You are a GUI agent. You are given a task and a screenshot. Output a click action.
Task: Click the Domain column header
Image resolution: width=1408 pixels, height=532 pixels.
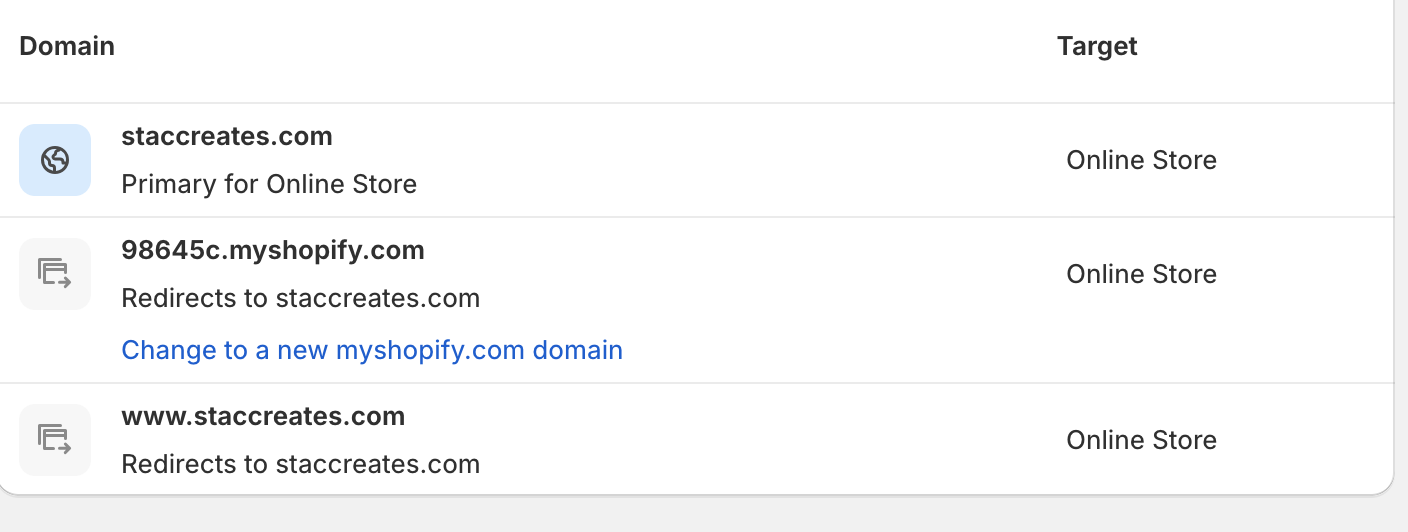(67, 46)
